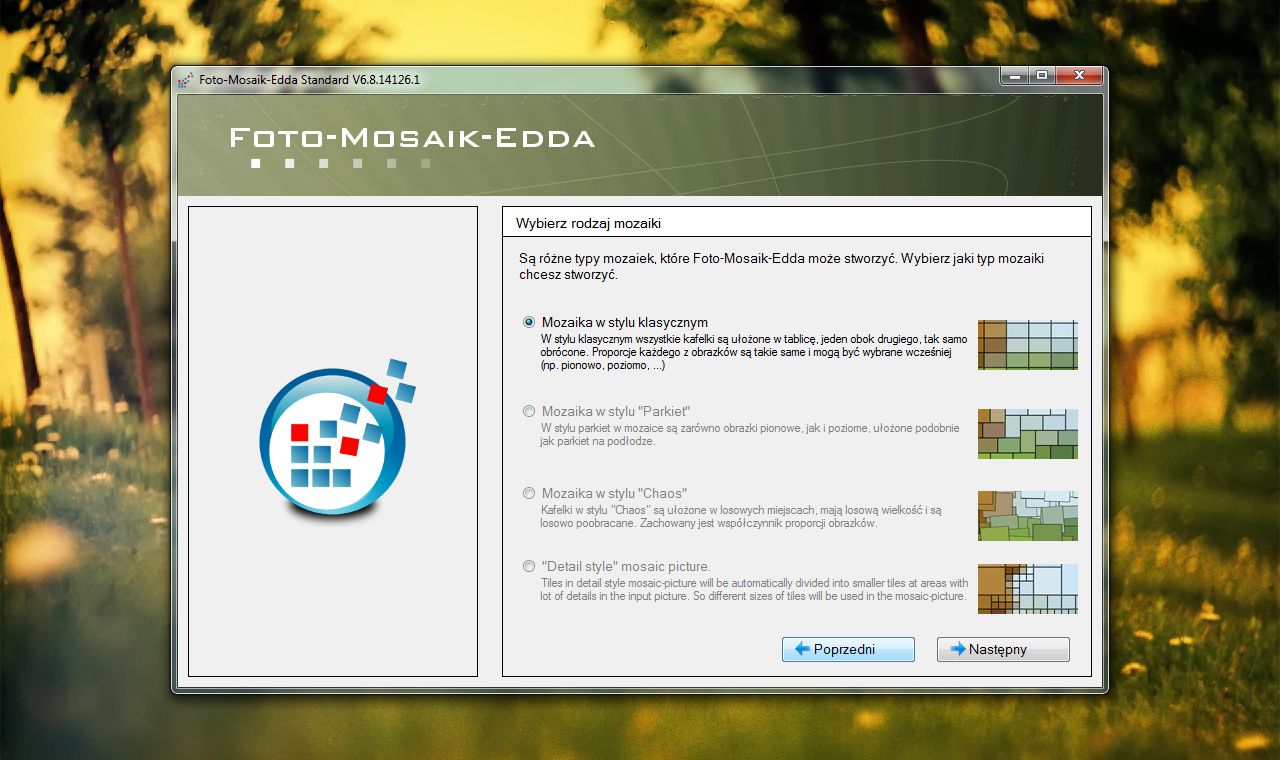Viewport: 1280px width, 760px height.
Task: Minimize the Foto-Mosaik-Edda window
Action: coord(1014,75)
